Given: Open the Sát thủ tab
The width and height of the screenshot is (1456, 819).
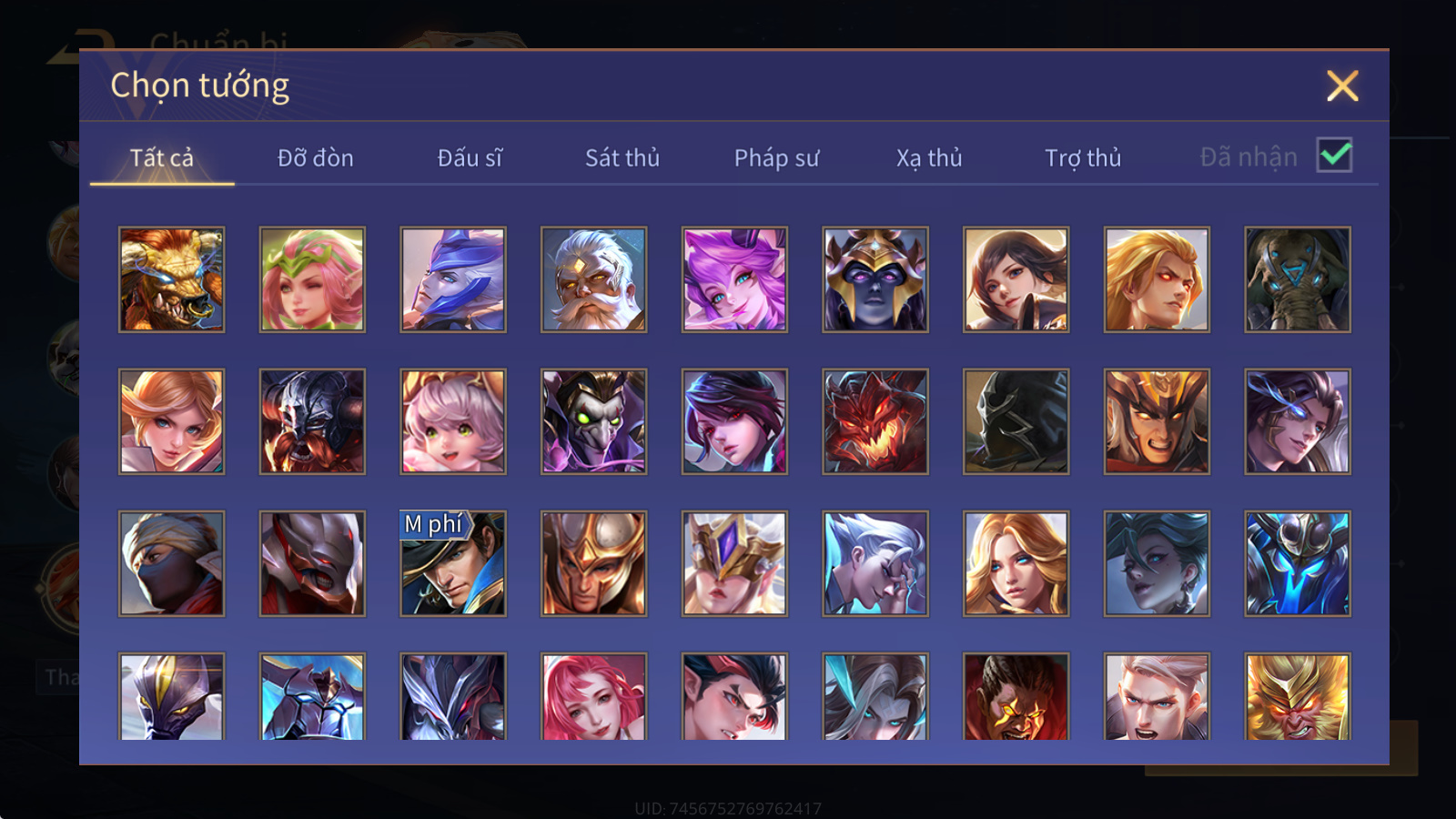Looking at the screenshot, I should 622,158.
